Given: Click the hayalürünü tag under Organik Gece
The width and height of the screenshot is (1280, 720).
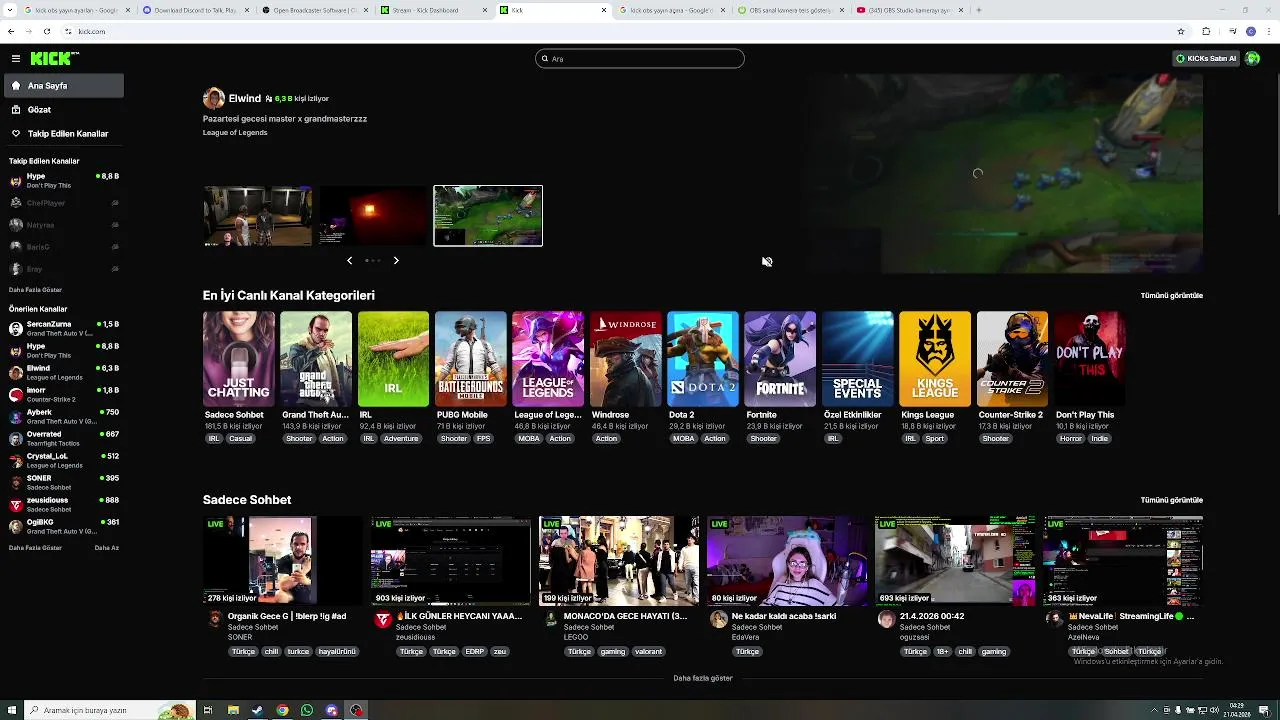Looking at the screenshot, I should pos(337,652).
